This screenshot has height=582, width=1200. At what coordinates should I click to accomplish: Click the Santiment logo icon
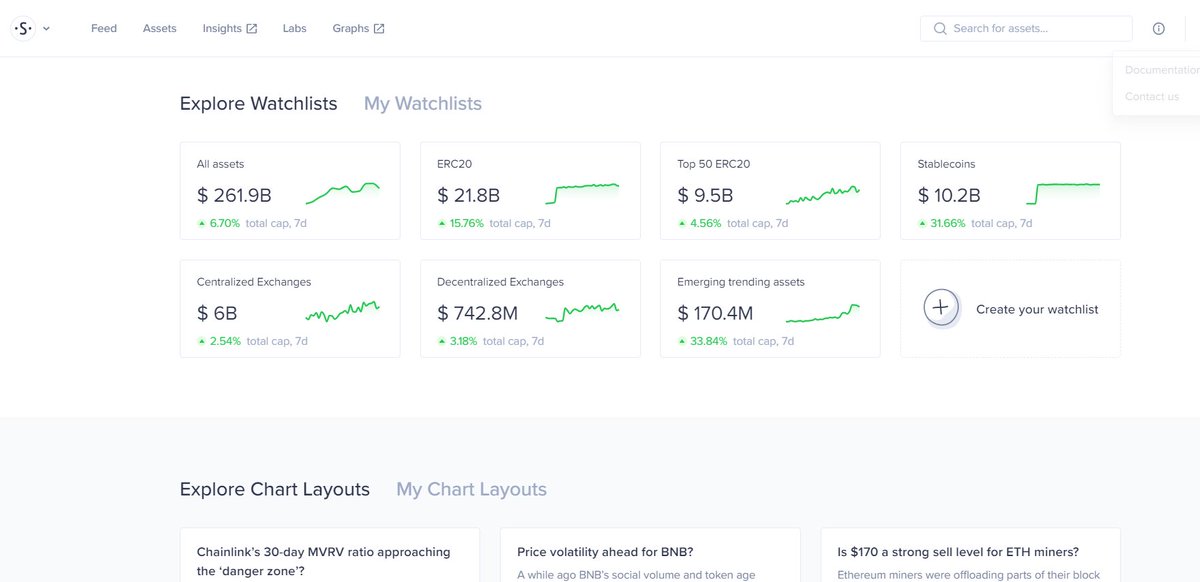click(x=24, y=29)
